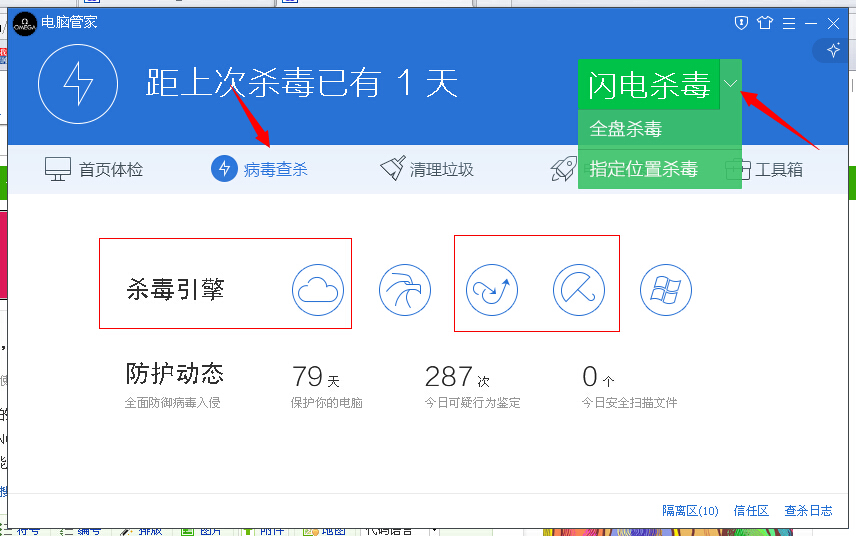Open the skin shirt icon
This screenshot has height=536, width=856.
pos(765,23)
